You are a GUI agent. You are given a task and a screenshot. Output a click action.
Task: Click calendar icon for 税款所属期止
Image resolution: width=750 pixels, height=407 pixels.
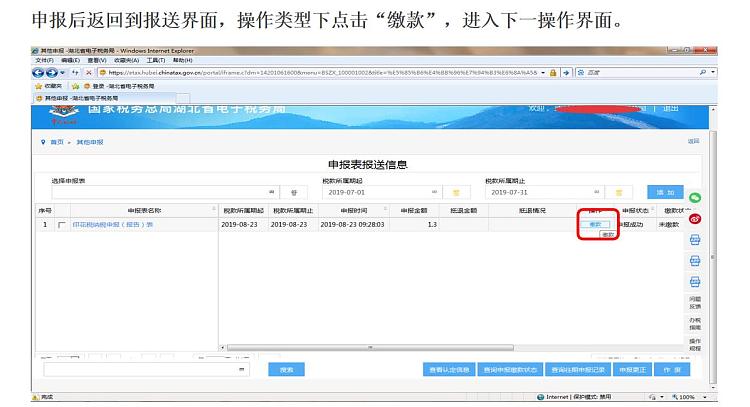point(618,192)
